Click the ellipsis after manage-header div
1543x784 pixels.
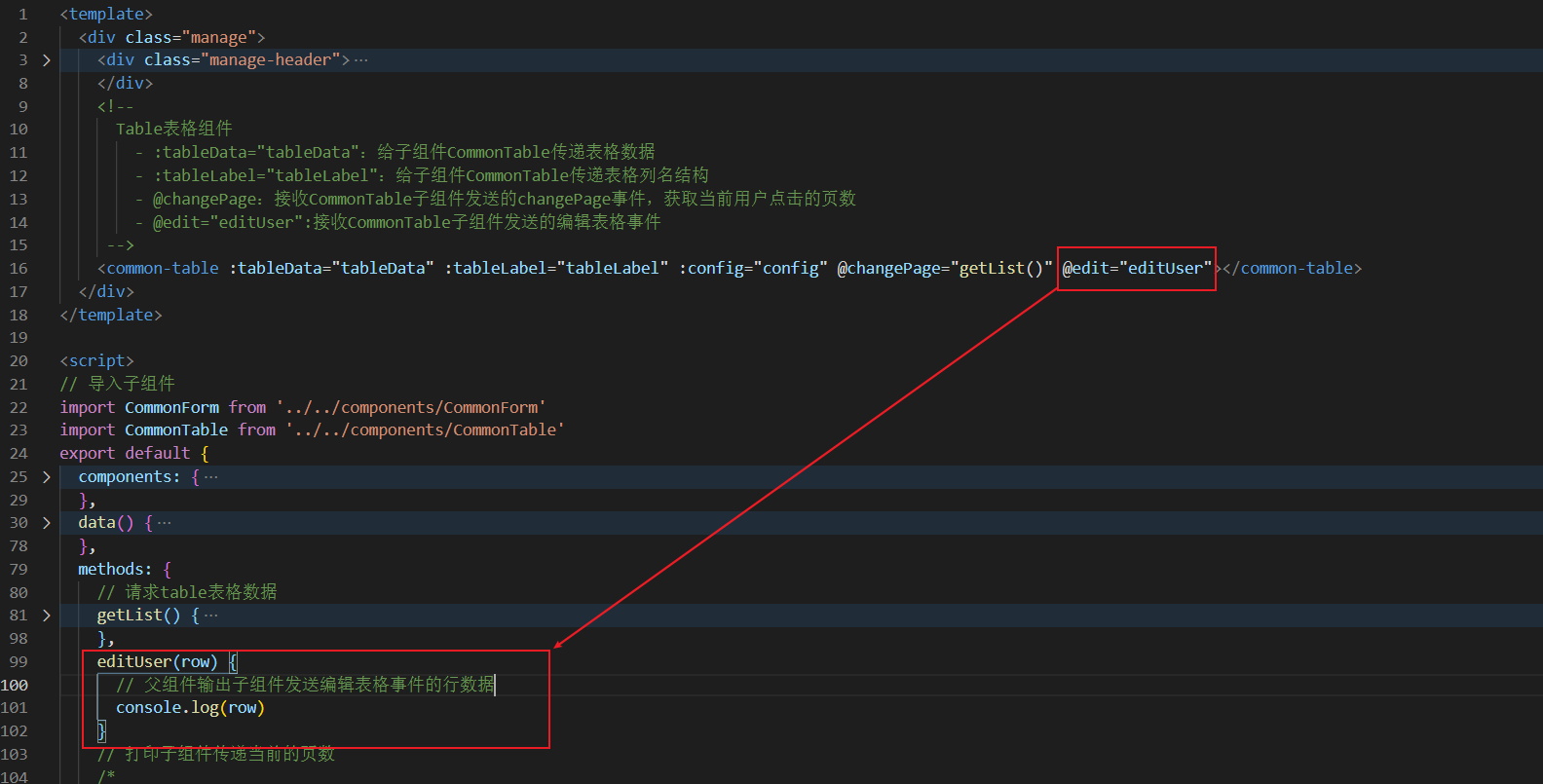point(361,60)
